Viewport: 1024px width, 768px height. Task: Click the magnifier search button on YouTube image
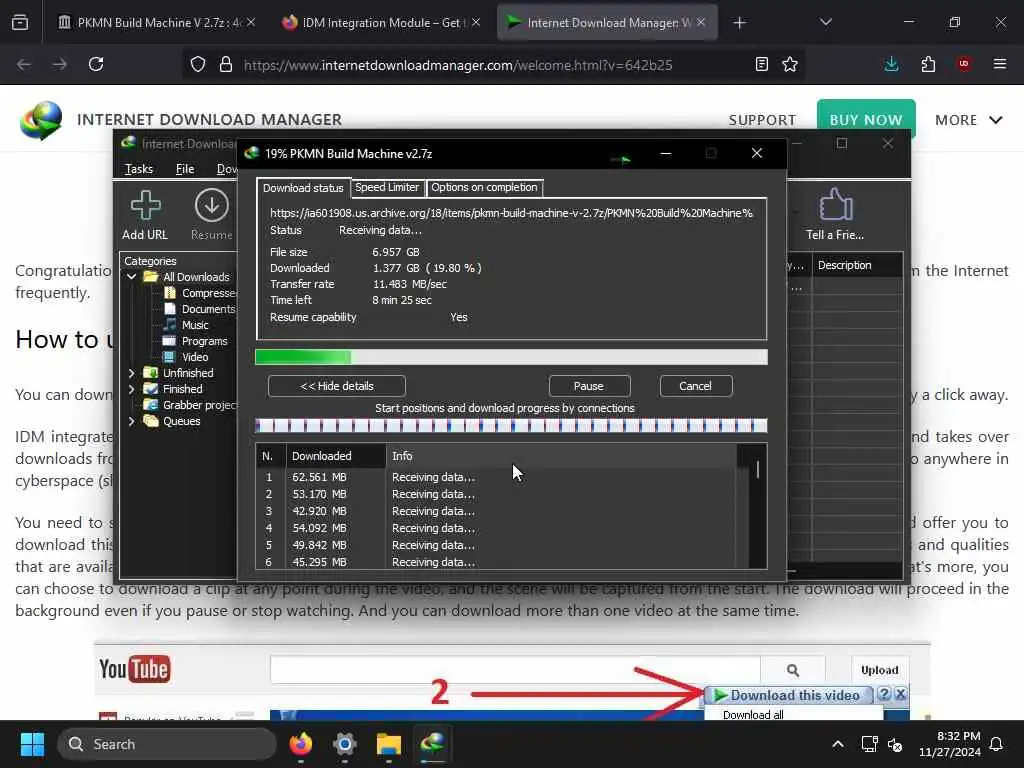pos(793,670)
